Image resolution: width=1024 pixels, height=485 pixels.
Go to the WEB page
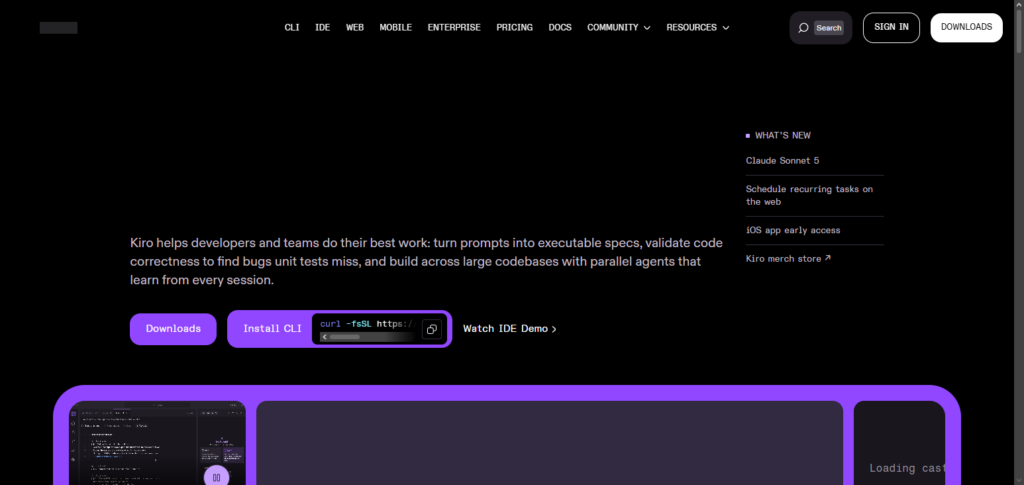(x=355, y=27)
